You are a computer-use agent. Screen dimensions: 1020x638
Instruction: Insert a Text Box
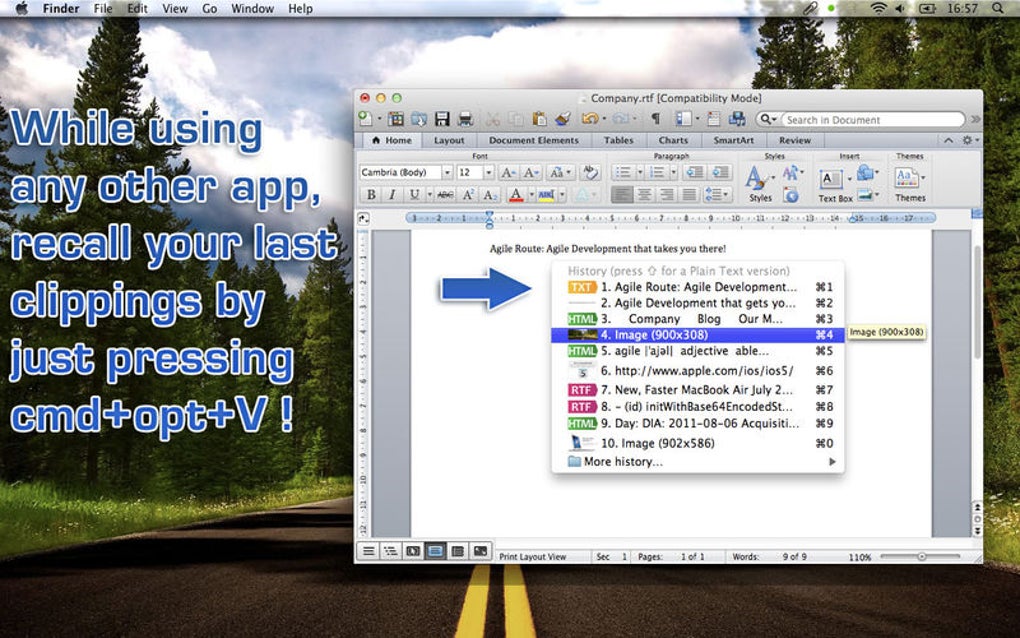(832, 184)
